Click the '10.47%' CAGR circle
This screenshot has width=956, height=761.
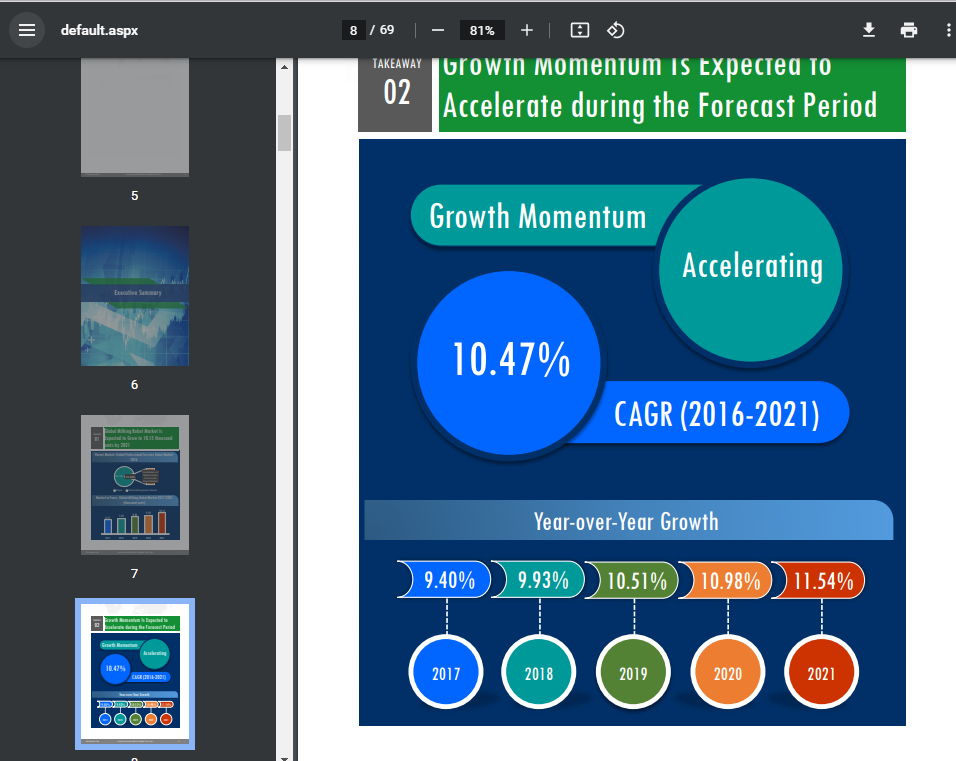[x=509, y=363]
